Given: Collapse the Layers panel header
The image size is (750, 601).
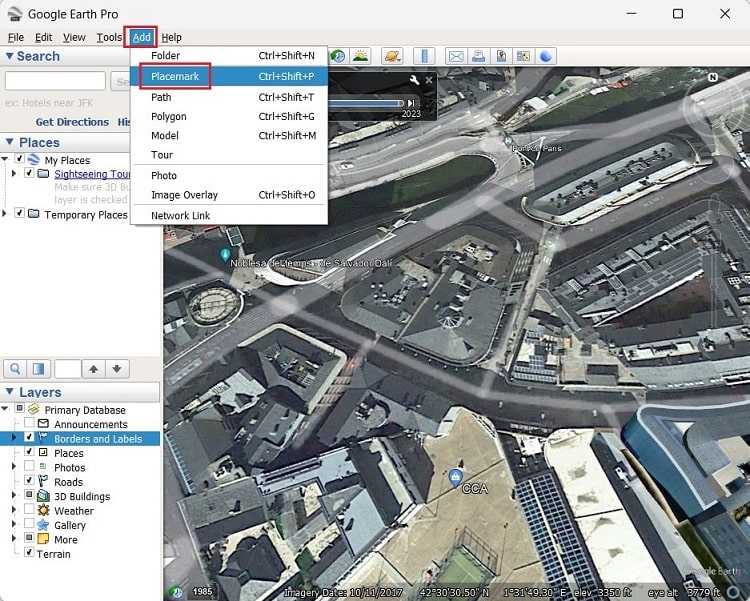Looking at the screenshot, I should pyautogui.click(x=10, y=391).
